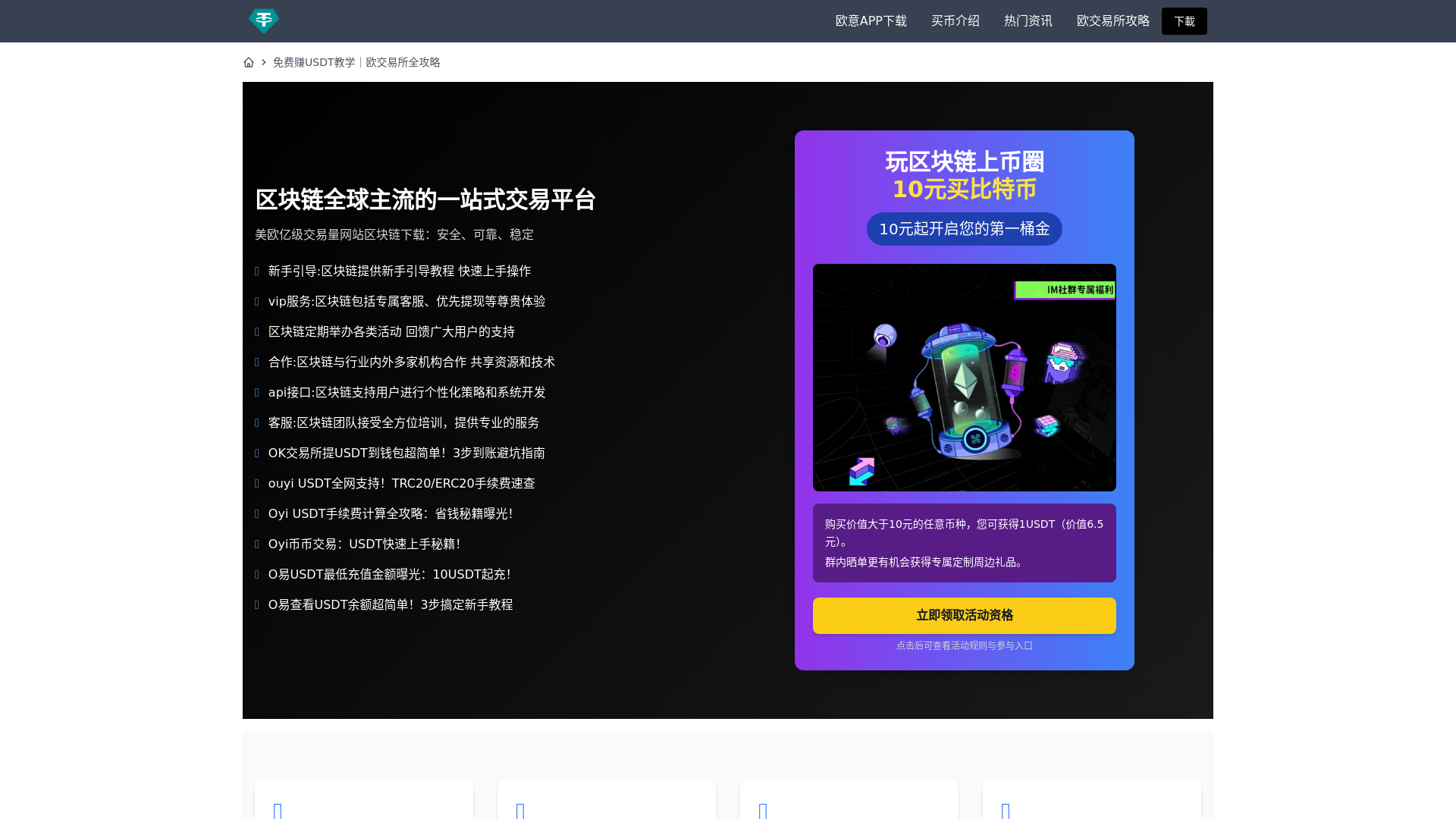Click heading 区块链全球主流的一站式交易平台
The width and height of the screenshot is (1456, 819).
click(425, 200)
